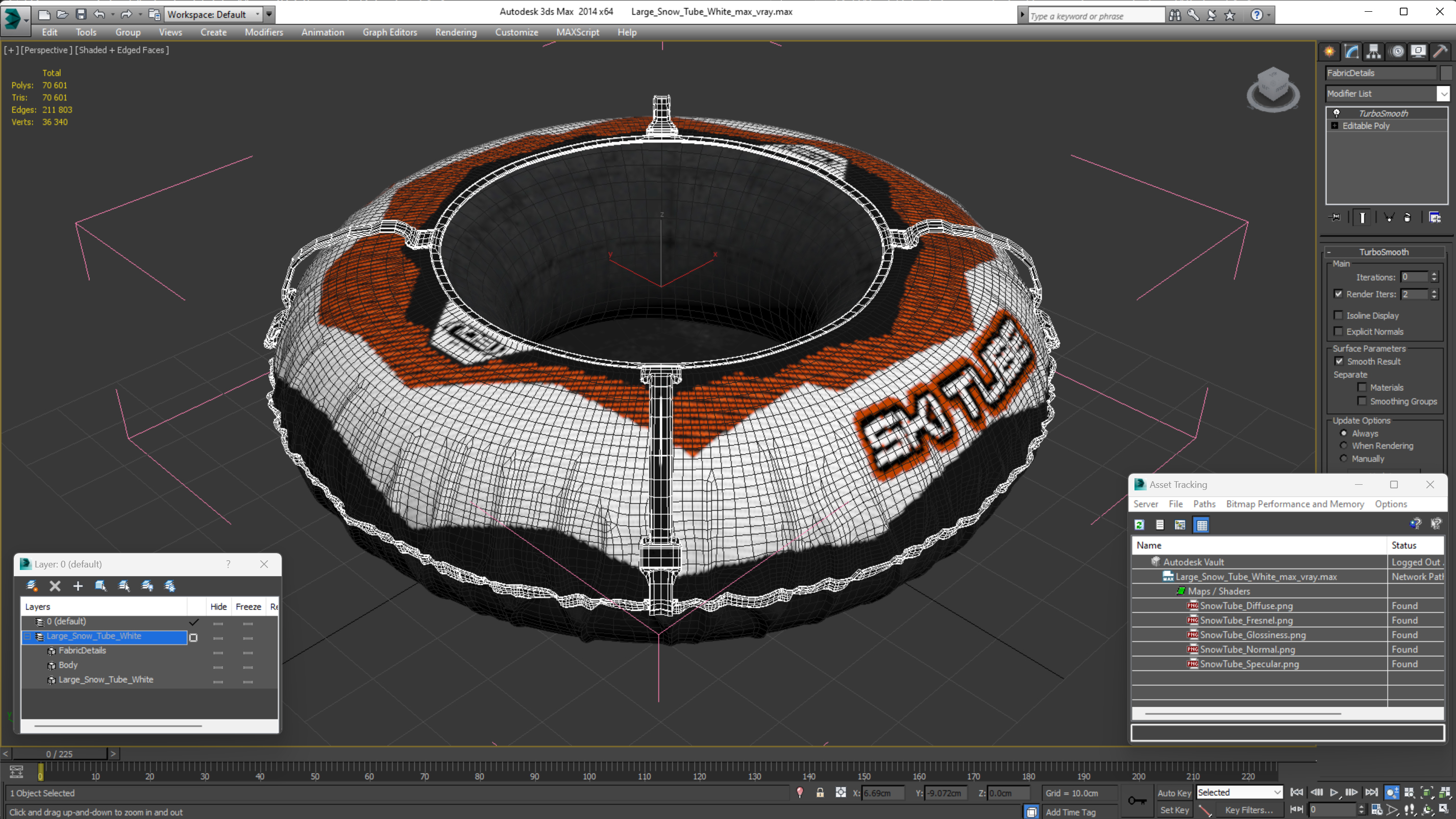Open the Graph Editors menu
Image resolution: width=1456 pixels, height=819 pixels.
pos(389,32)
